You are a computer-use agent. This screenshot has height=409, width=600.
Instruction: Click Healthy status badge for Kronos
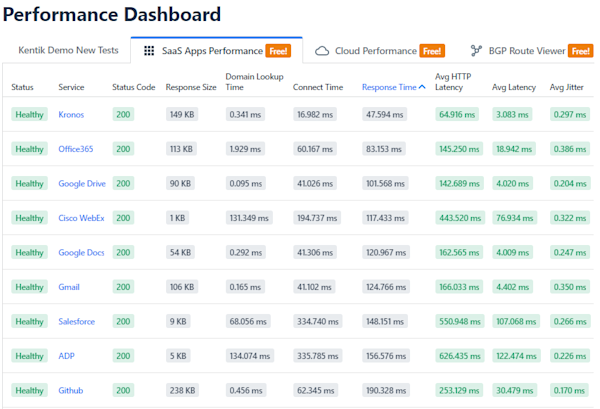(29, 114)
